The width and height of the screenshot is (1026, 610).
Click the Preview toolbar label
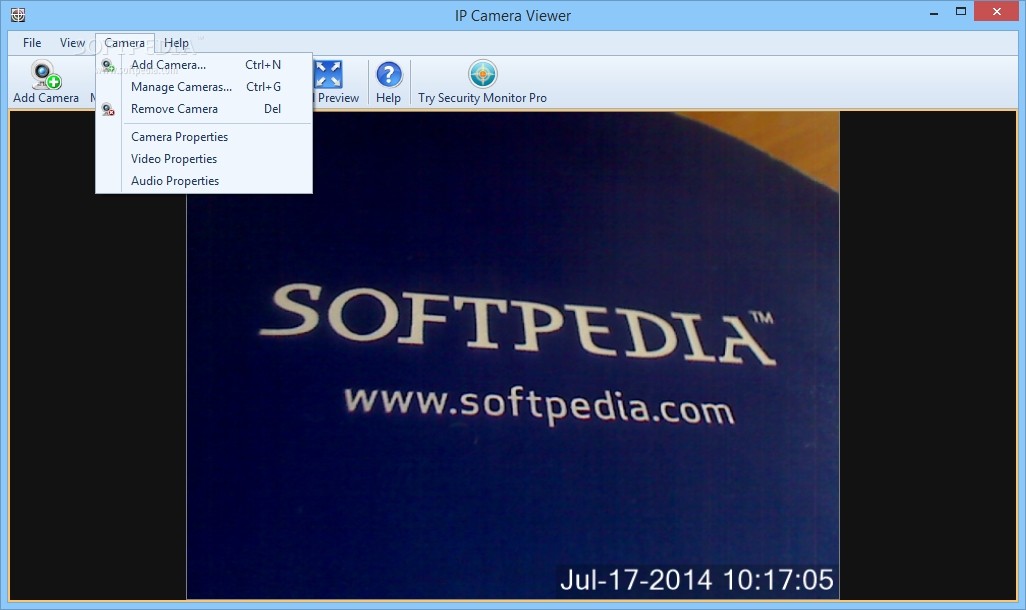click(x=338, y=98)
